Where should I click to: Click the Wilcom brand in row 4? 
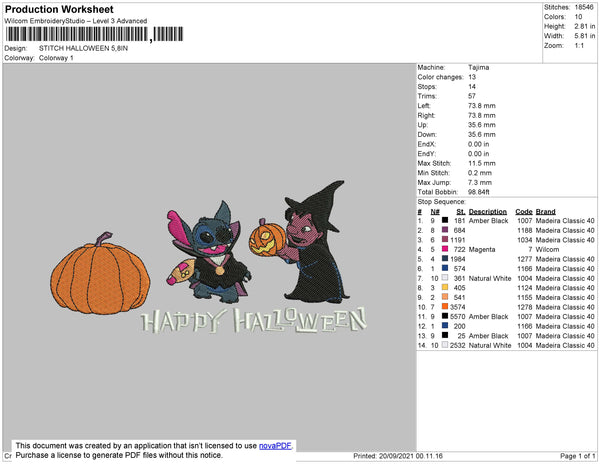[547, 249]
